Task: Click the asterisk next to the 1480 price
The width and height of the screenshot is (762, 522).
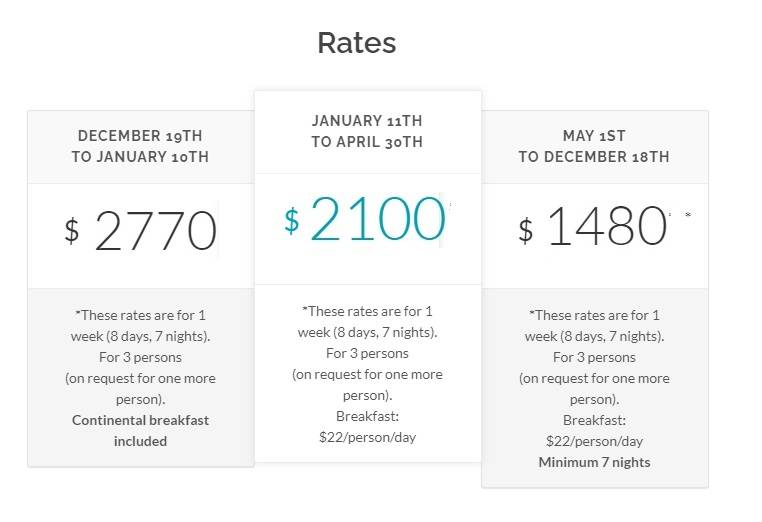Action: point(688,214)
